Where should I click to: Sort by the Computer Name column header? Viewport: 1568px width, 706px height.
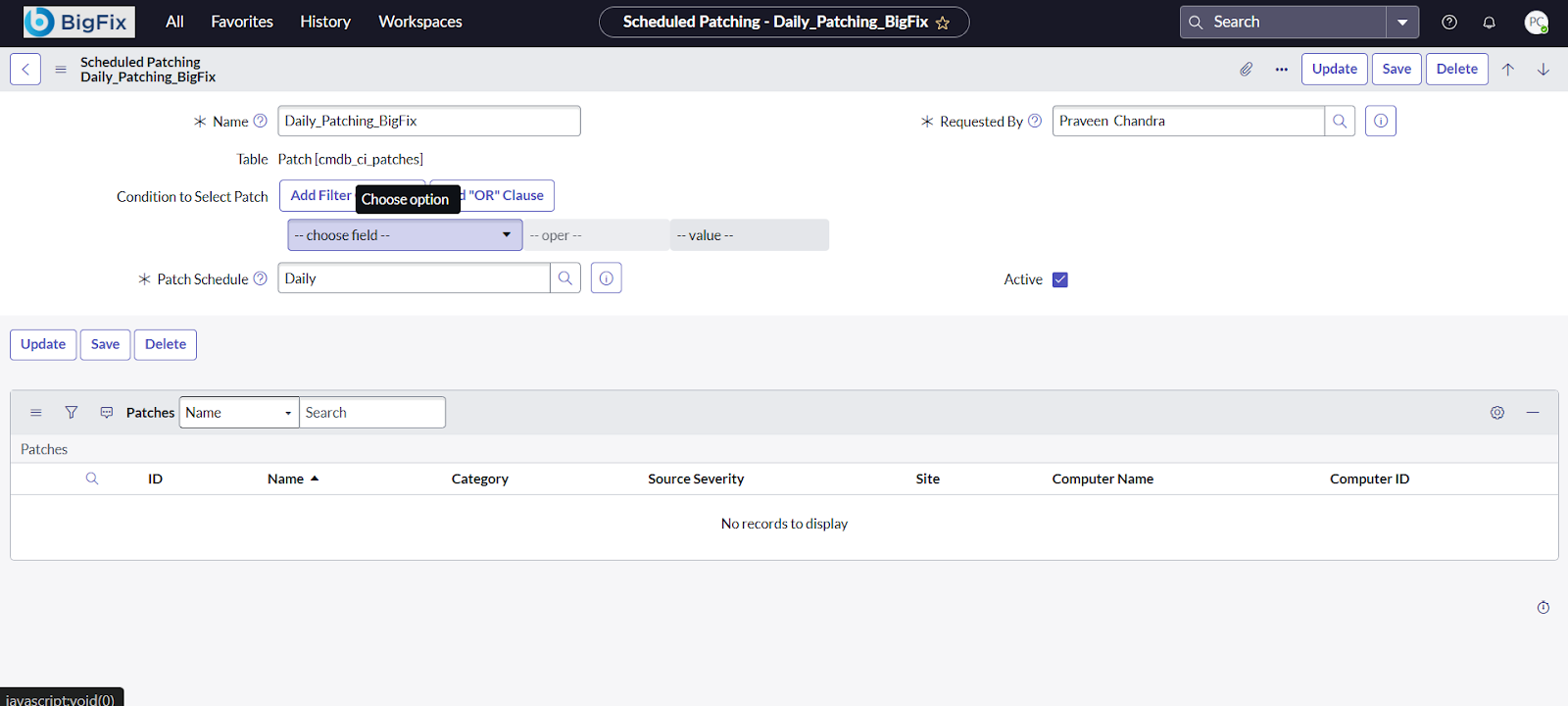point(1102,479)
